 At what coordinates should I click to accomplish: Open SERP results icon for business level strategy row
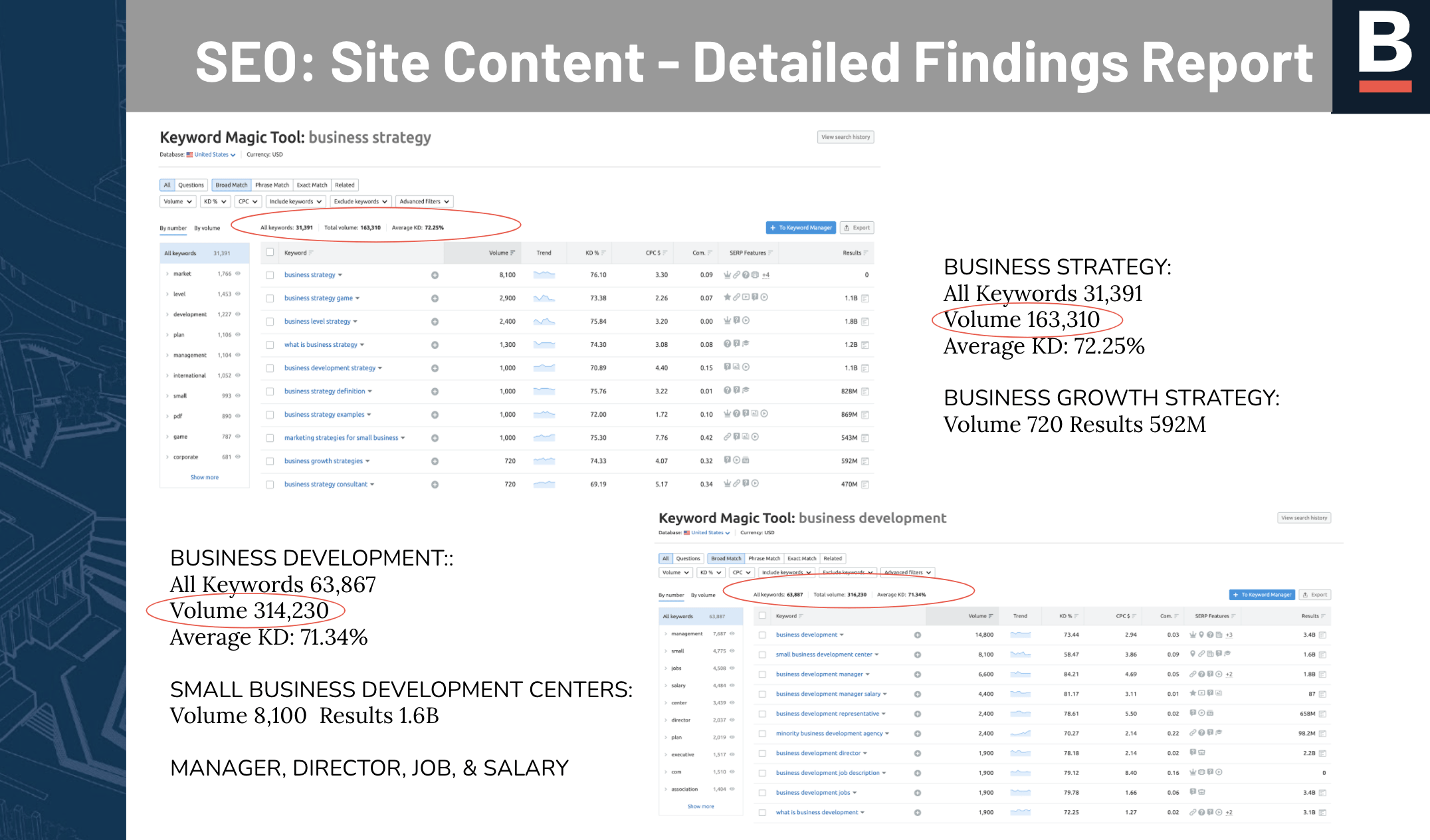click(865, 322)
